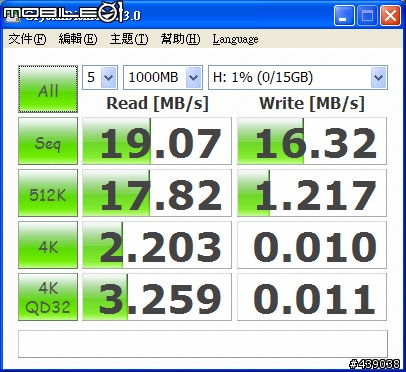Screen dimensions: 406x372
Task: Select the 512K write value 1.217
Action: [312, 193]
